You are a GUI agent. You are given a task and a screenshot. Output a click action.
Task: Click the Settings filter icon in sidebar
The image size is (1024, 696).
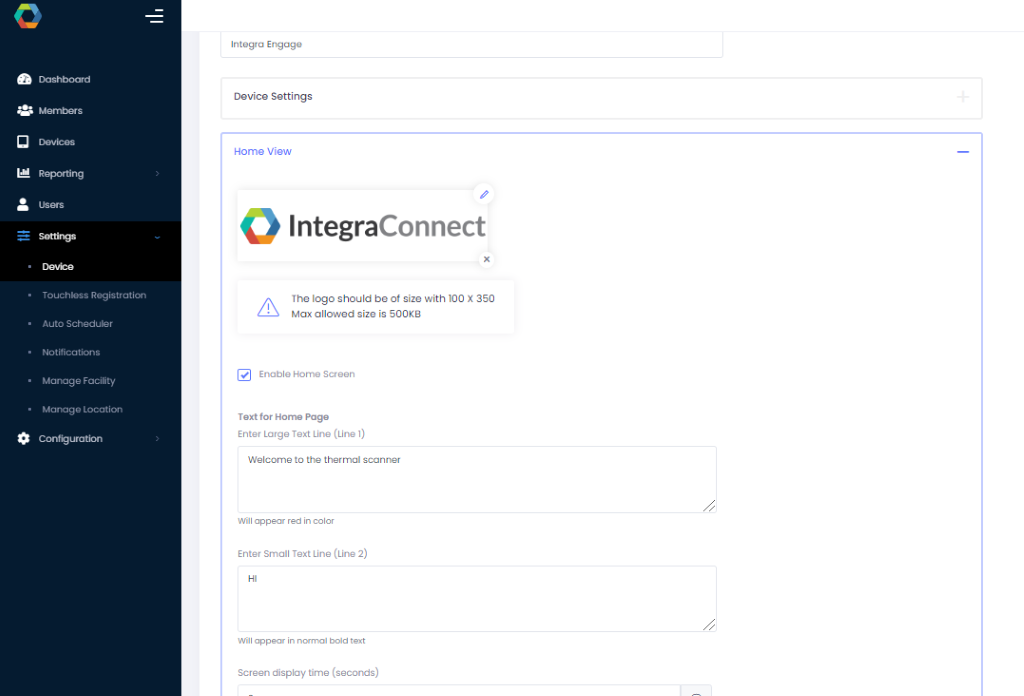click(x=22, y=236)
